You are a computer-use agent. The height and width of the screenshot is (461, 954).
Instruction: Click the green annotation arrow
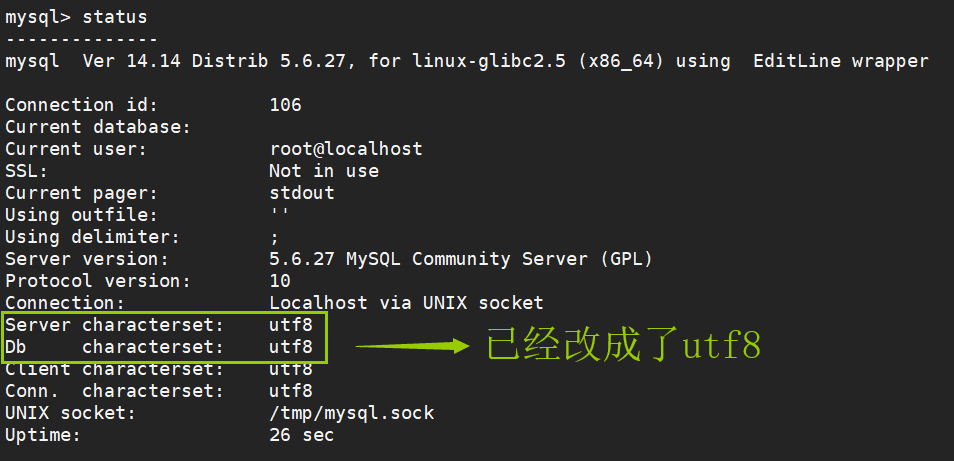pyautogui.click(x=412, y=347)
